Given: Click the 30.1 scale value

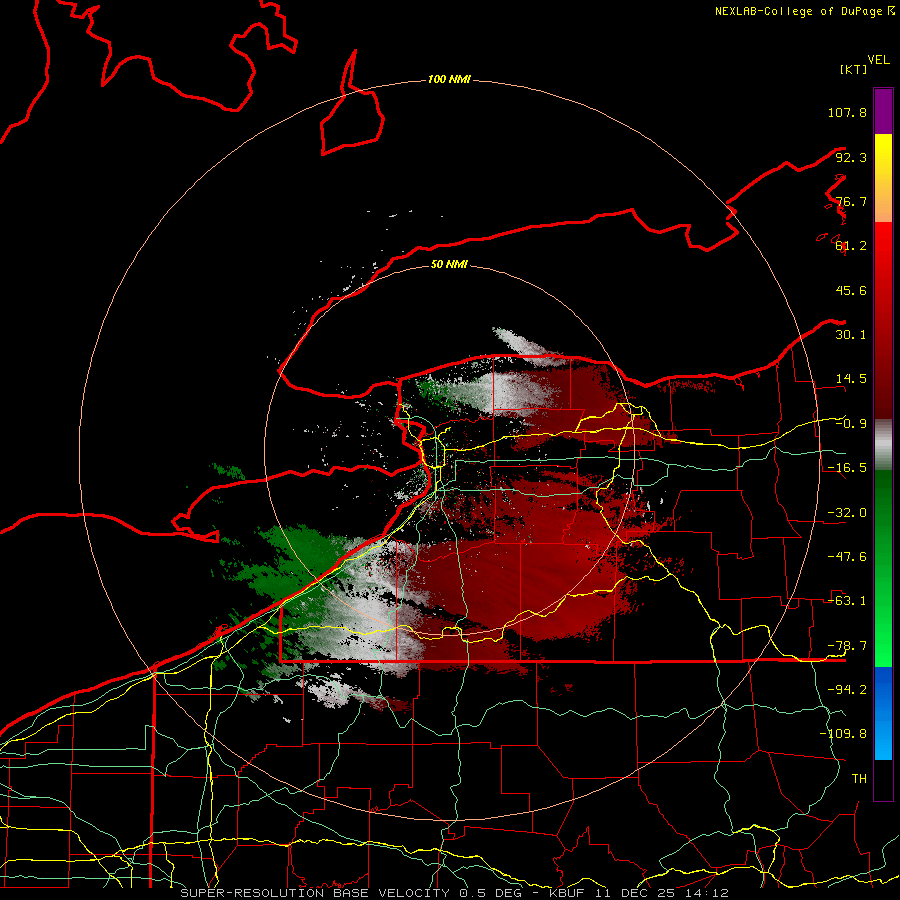Looking at the screenshot, I should tap(851, 335).
